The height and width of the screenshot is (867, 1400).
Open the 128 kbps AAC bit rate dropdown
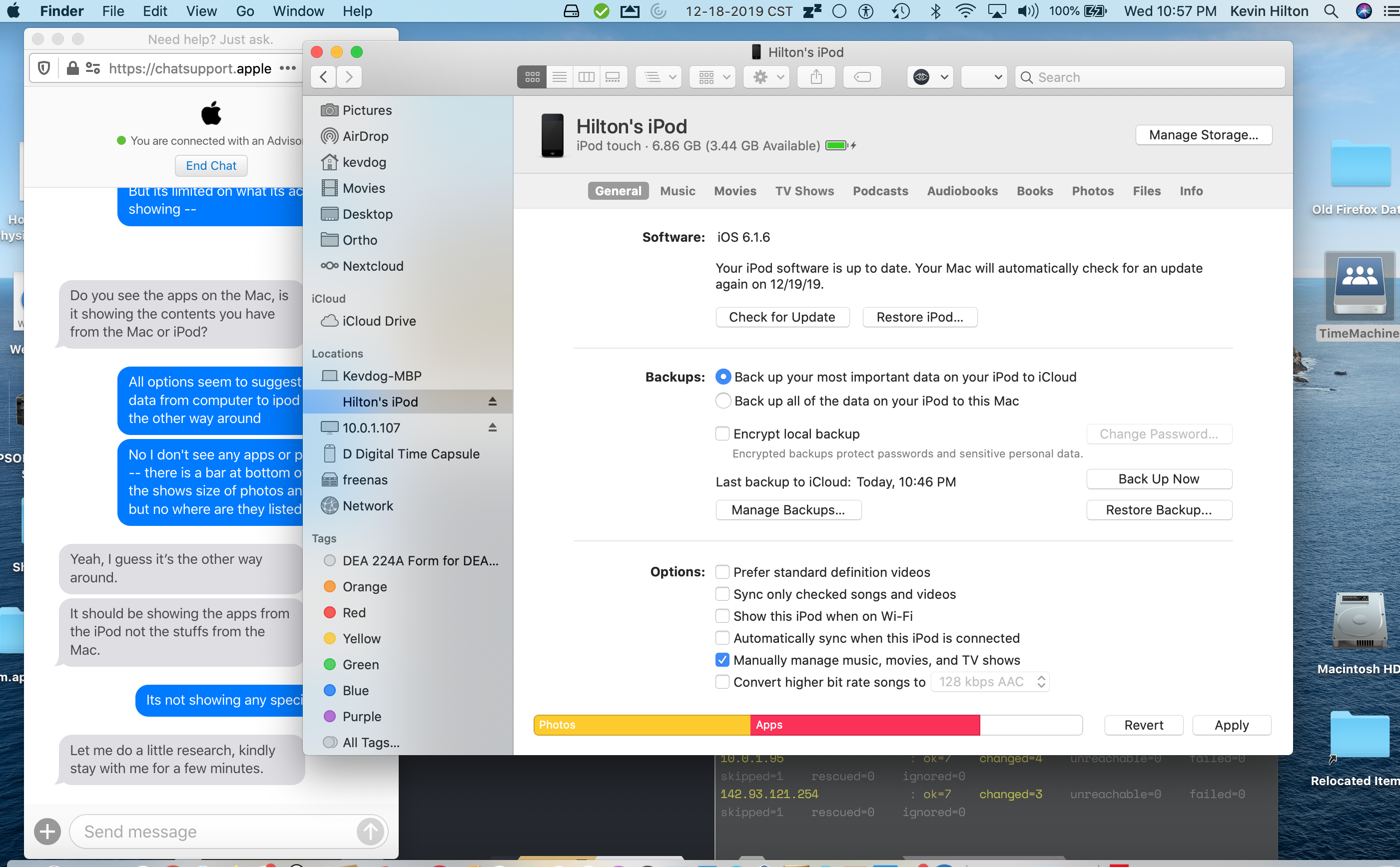point(990,682)
